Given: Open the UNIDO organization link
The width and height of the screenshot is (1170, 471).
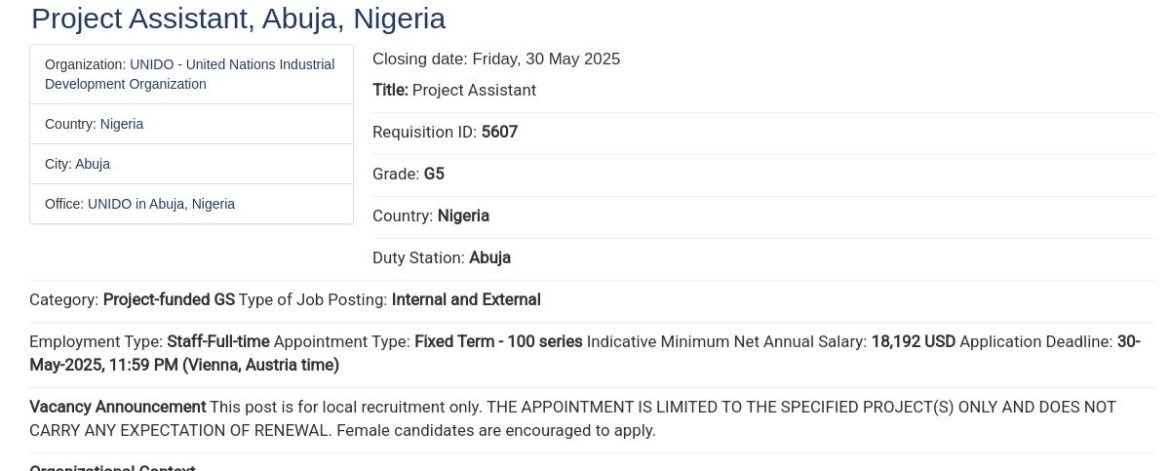Looking at the screenshot, I should [x=232, y=65].
